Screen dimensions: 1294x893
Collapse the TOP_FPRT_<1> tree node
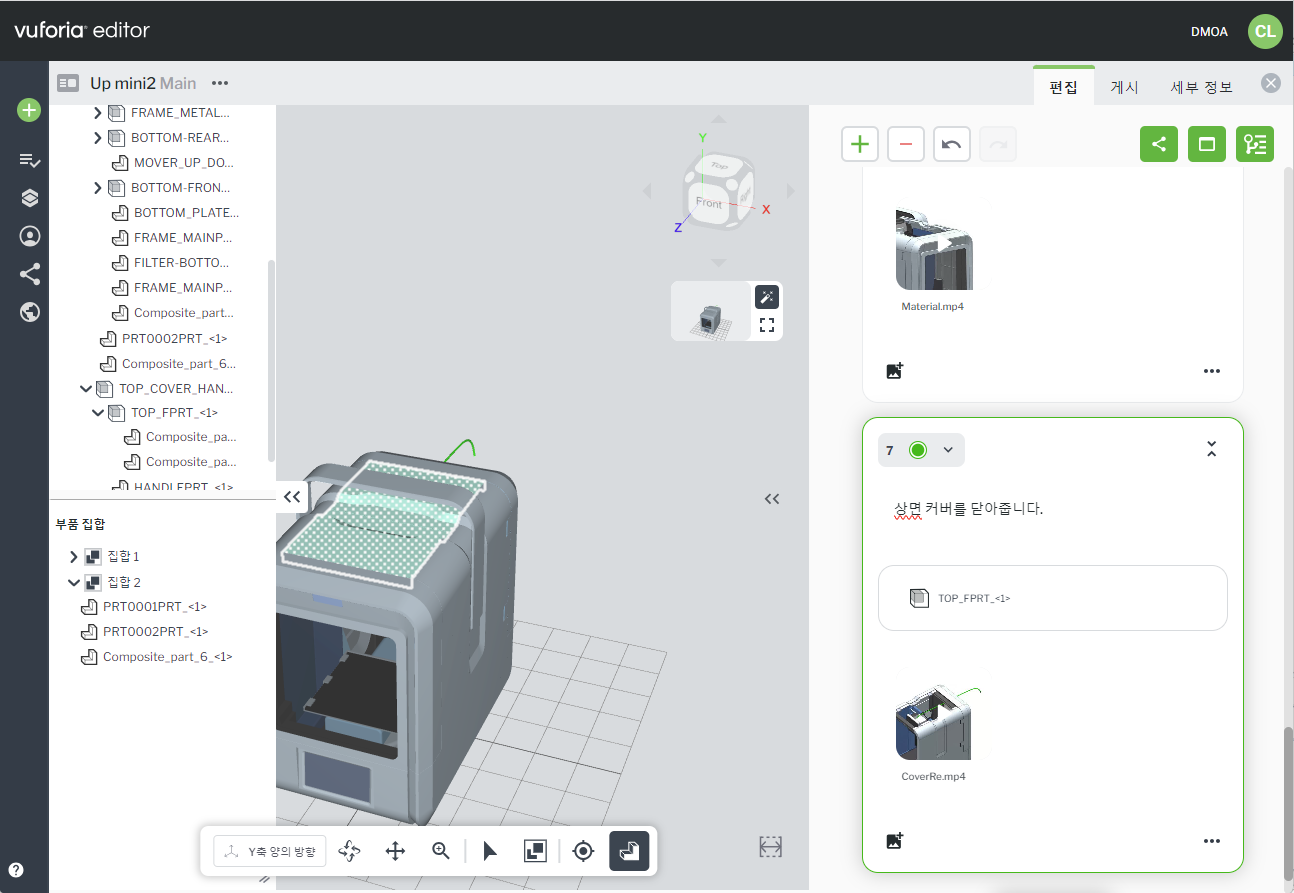pyautogui.click(x=98, y=412)
